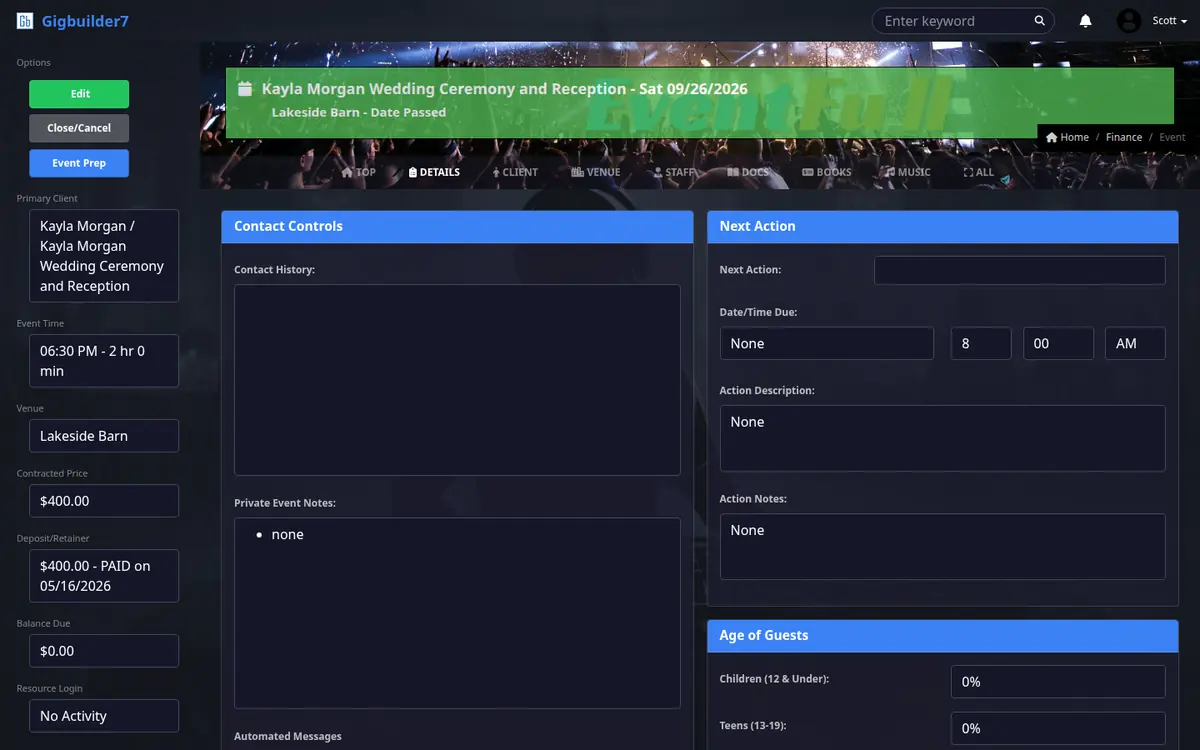Image resolution: width=1200 pixels, height=750 pixels.
Task: Click the Home breadcrumb link
Action: pyautogui.click(x=1067, y=137)
